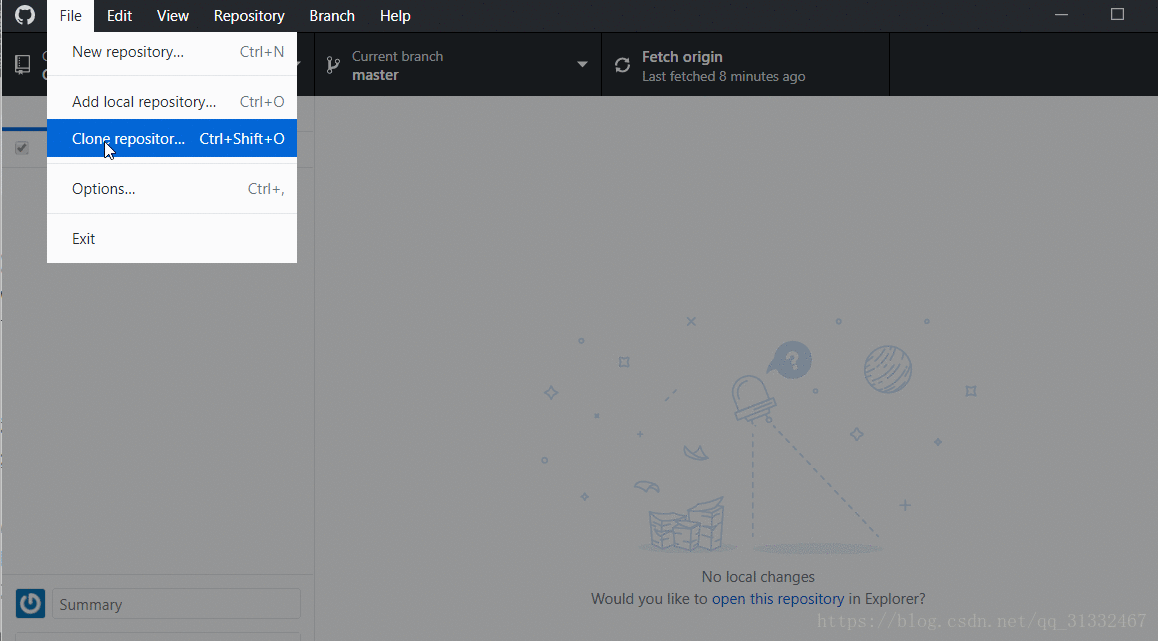The width and height of the screenshot is (1158, 641).
Task: Open the Repository menu
Action: coord(249,16)
